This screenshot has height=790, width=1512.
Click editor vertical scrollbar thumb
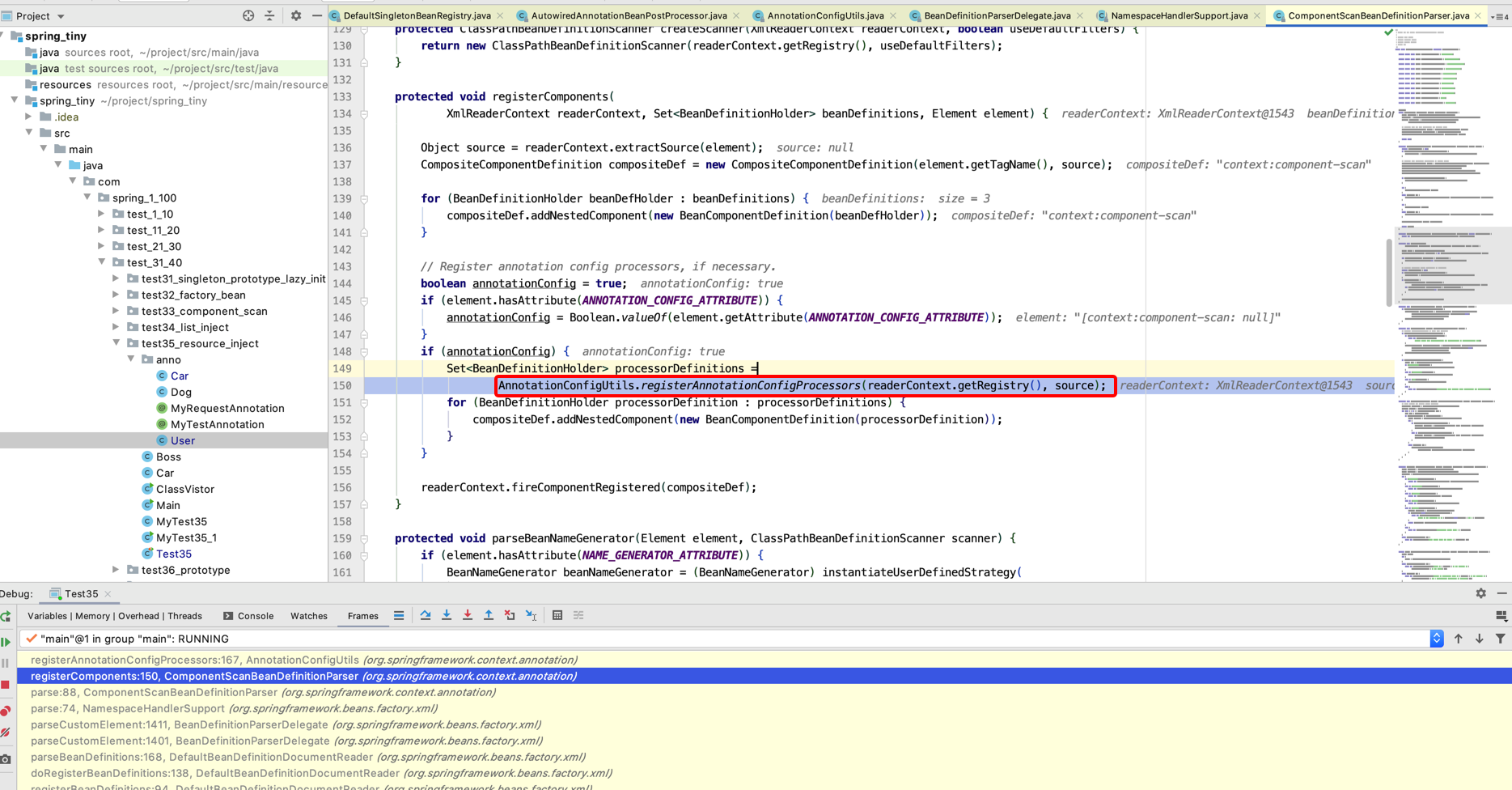(1389, 273)
